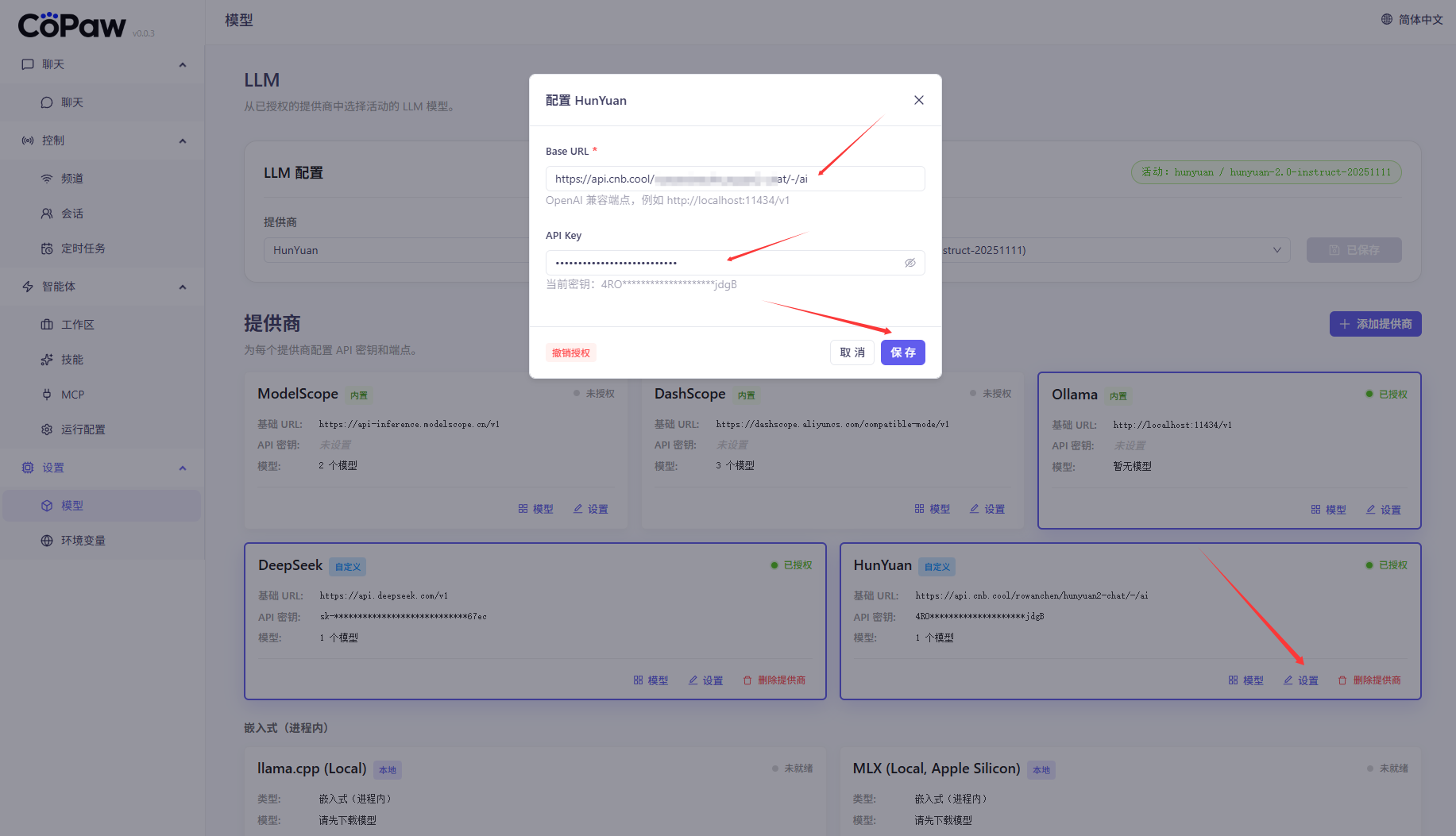Screen dimensions: 1456x836
Task: Open the Channels sidebar item
Action: point(72,179)
